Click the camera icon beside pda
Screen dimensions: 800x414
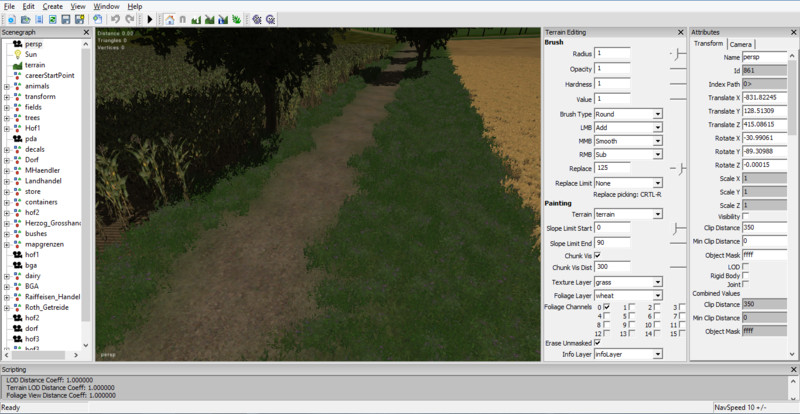17,138
